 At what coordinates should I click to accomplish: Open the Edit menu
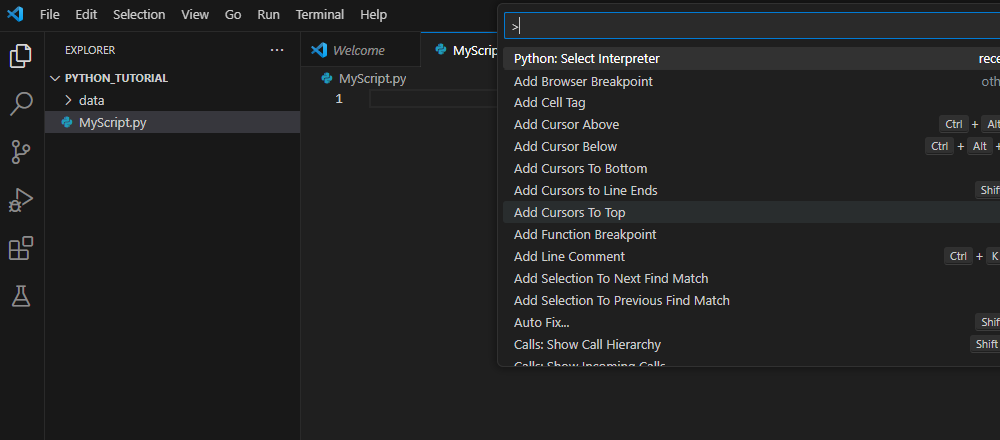[x=86, y=14]
